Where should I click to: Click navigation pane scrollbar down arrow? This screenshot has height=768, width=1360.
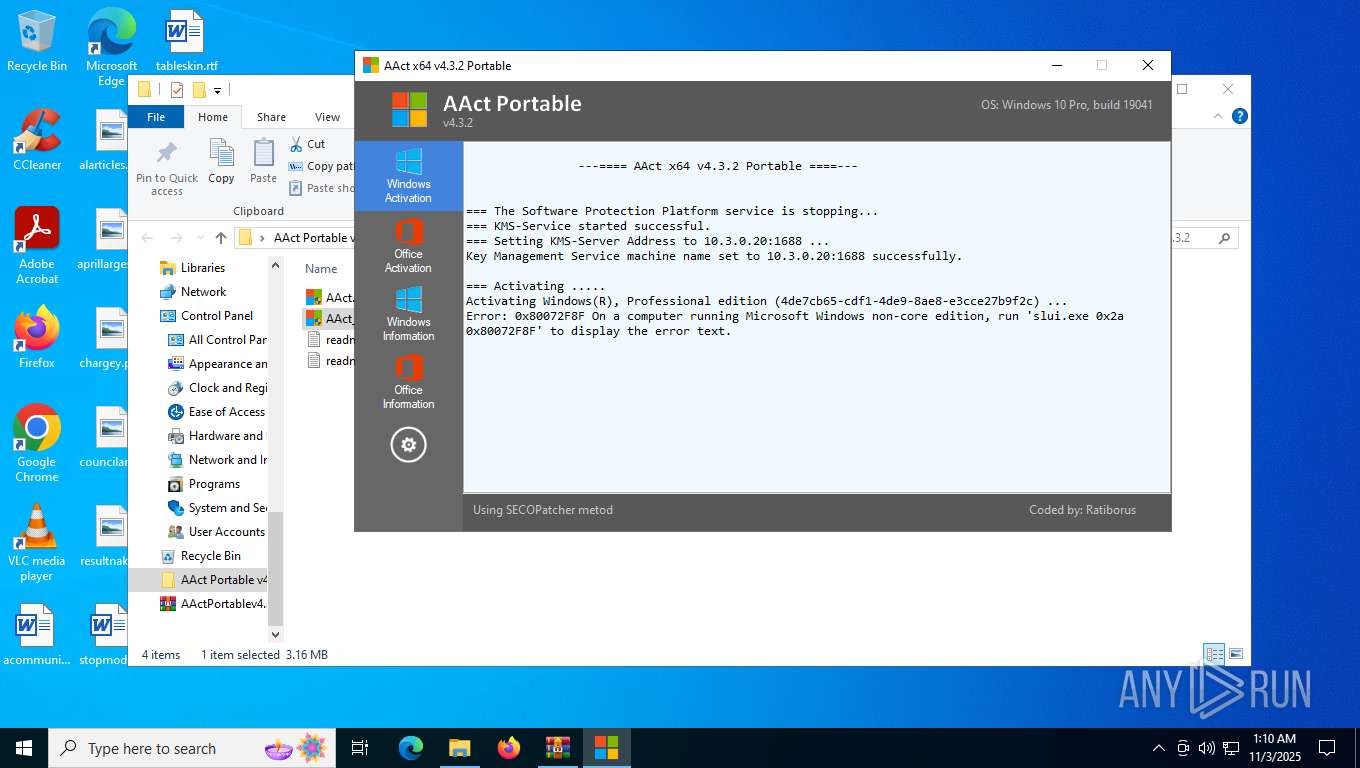click(x=276, y=633)
